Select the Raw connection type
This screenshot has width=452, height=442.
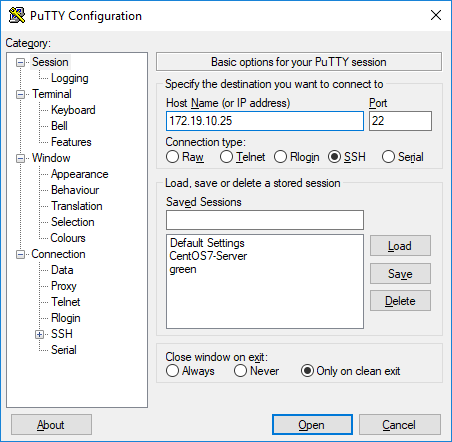click(172, 157)
